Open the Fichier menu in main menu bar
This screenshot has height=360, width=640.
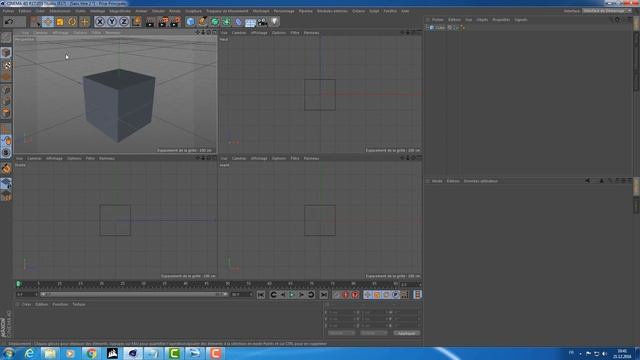(x=8, y=11)
